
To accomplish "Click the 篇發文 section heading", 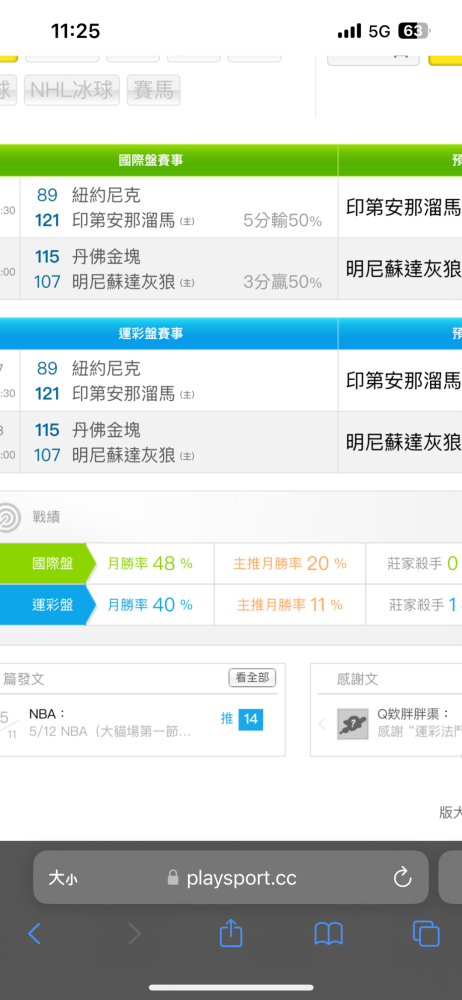I will [x=24, y=679].
